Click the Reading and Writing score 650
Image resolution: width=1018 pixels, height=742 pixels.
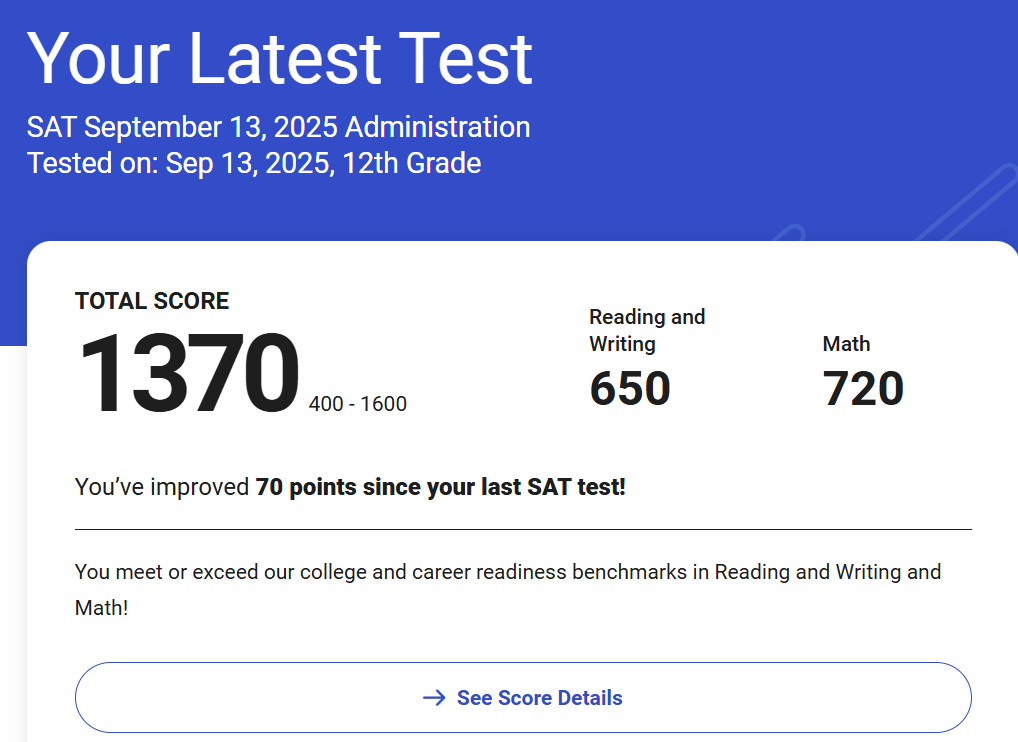coord(629,388)
